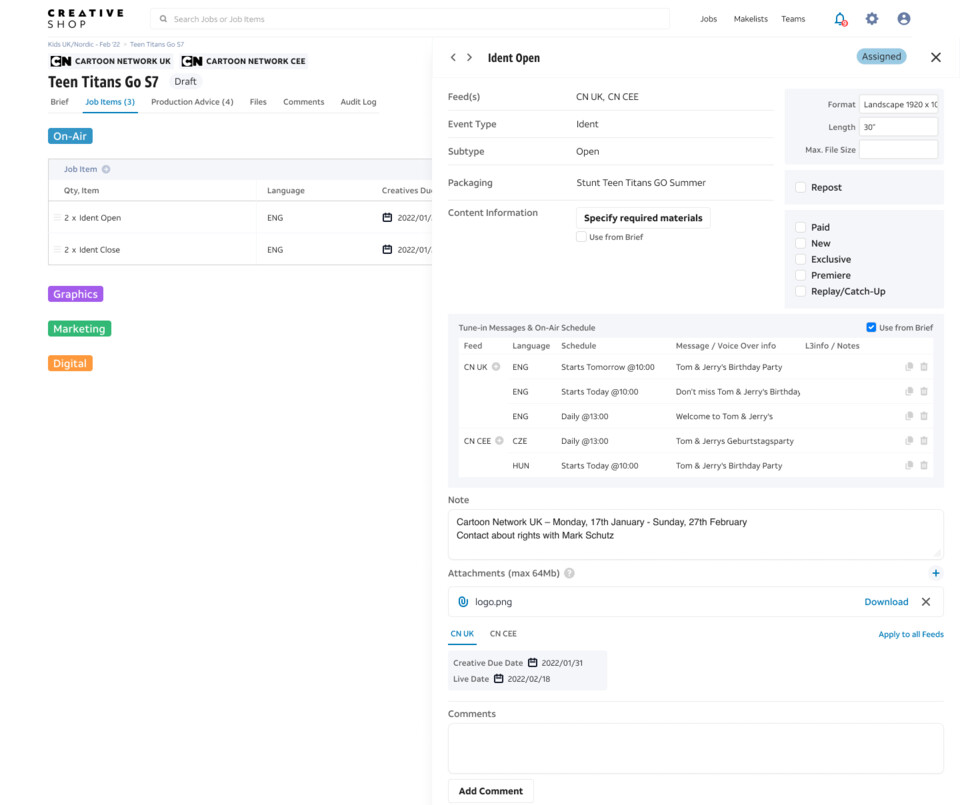Collapse the On-Air section
This screenshot has height=805, width=960.
tap(70, 136)
